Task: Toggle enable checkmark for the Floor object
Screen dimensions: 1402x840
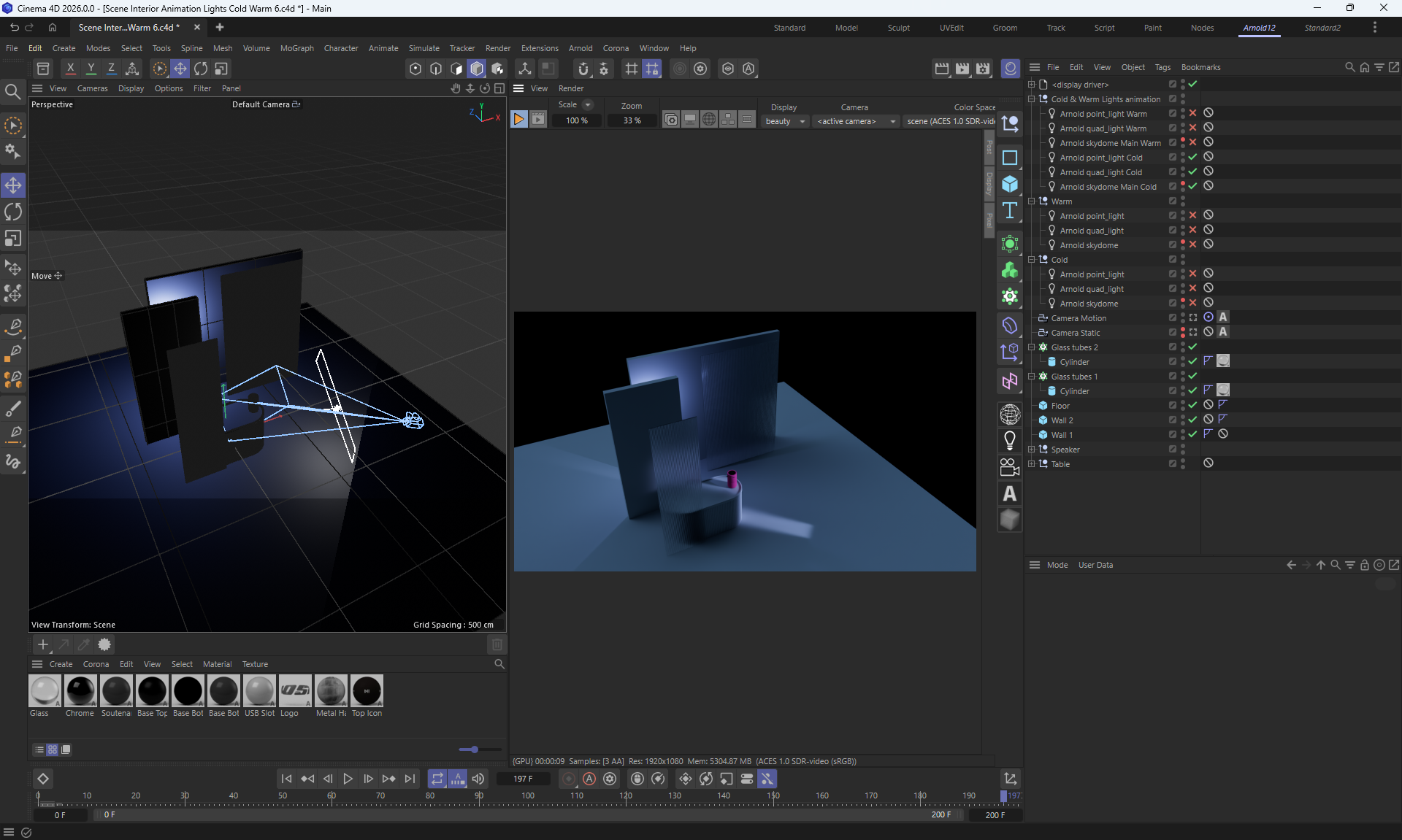Action: click(x=1192, y=406)
